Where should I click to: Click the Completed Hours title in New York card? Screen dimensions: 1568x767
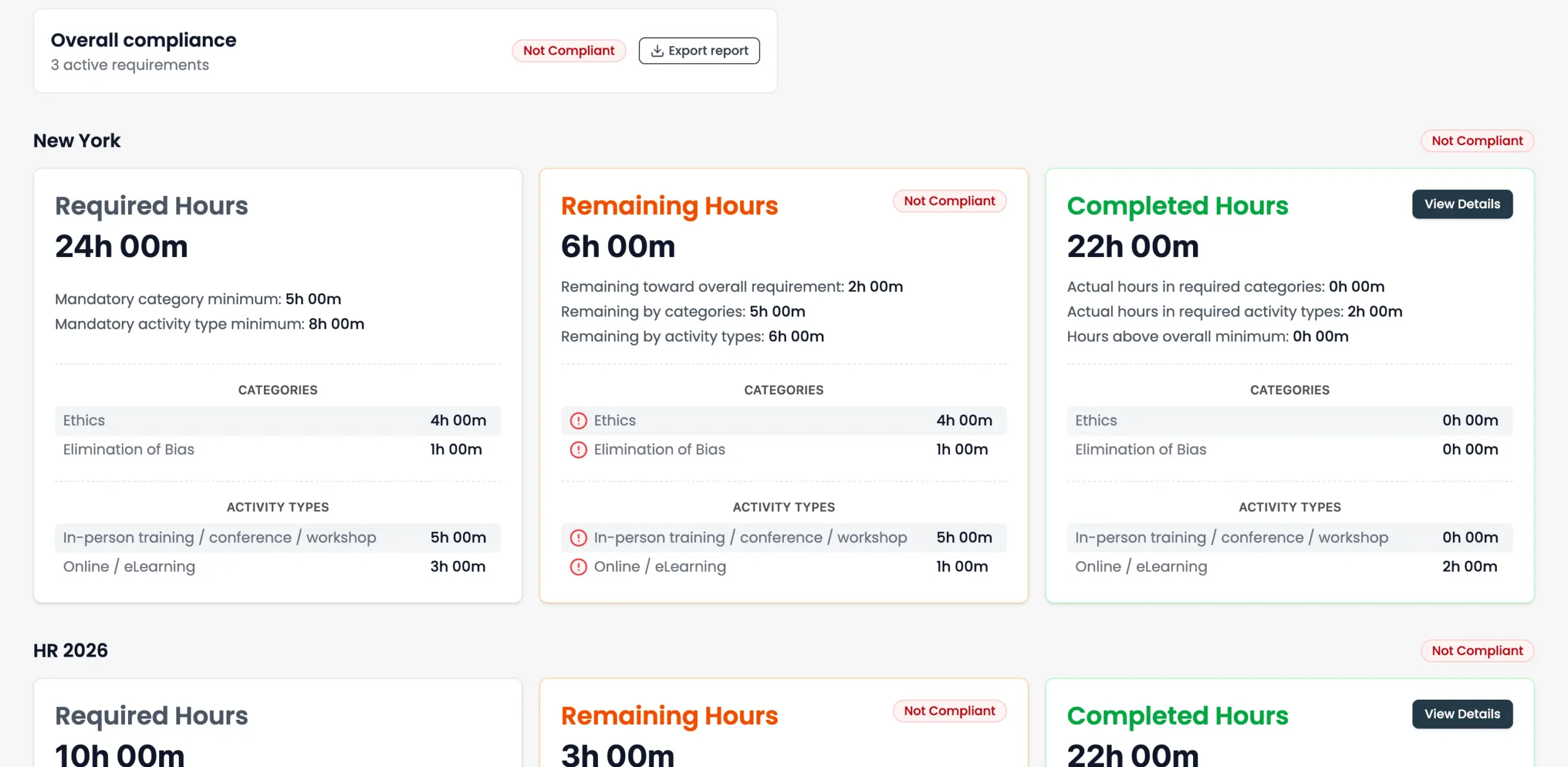(x=1177, y=206)
